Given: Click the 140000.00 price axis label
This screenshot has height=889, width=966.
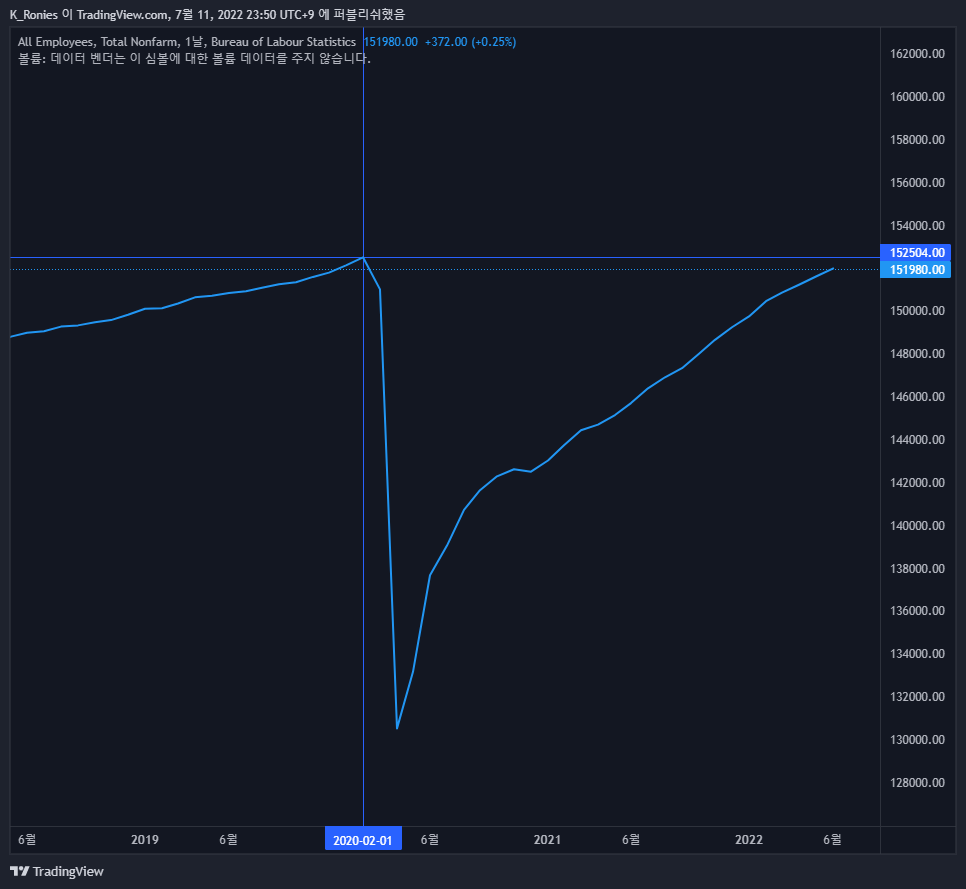Looking at the screenshot, I should [x=917, y=526].
